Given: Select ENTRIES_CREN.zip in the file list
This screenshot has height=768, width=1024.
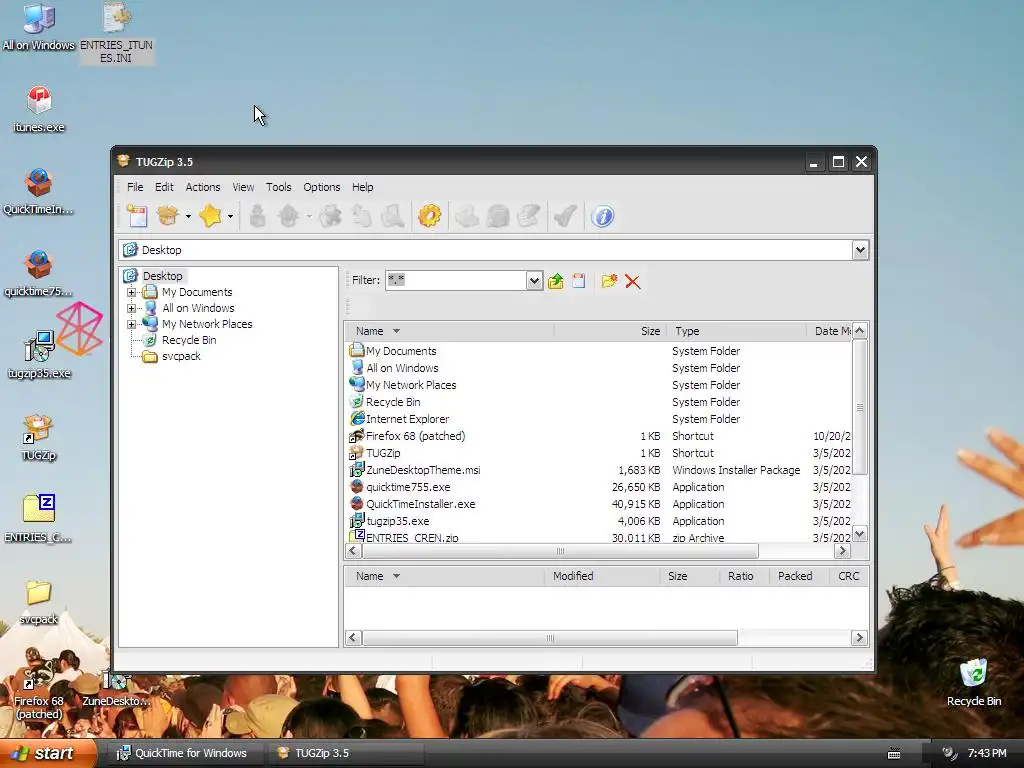Looking at the screenshot, I should [x=411, y=537].
